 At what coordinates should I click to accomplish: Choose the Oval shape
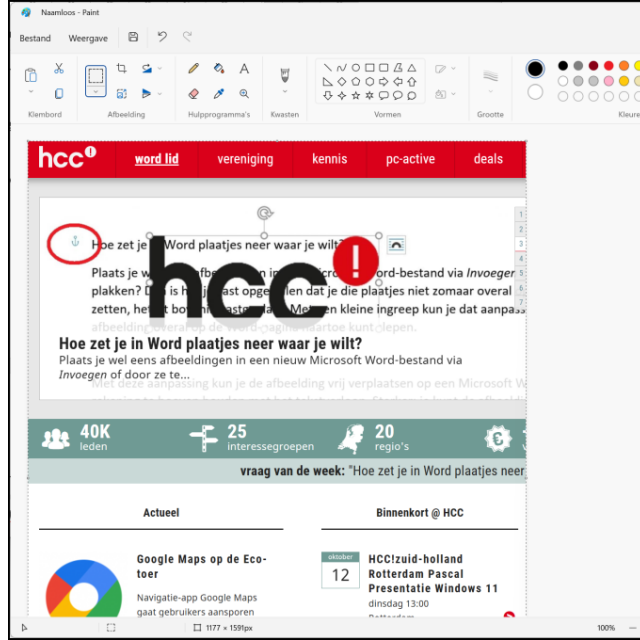pyautogui.click(x=356, y=68)
